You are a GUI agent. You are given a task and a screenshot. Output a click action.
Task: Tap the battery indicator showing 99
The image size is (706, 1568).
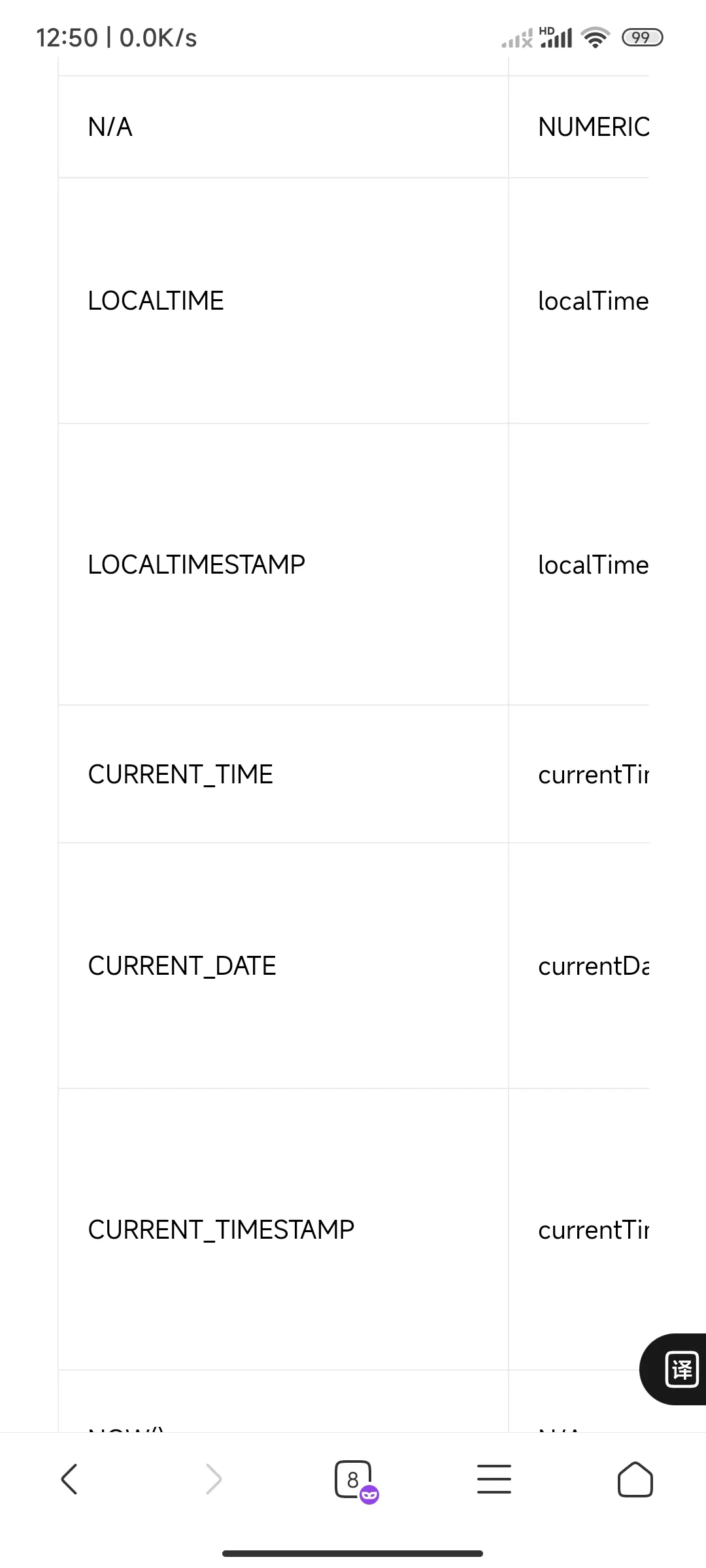[643, 38]
